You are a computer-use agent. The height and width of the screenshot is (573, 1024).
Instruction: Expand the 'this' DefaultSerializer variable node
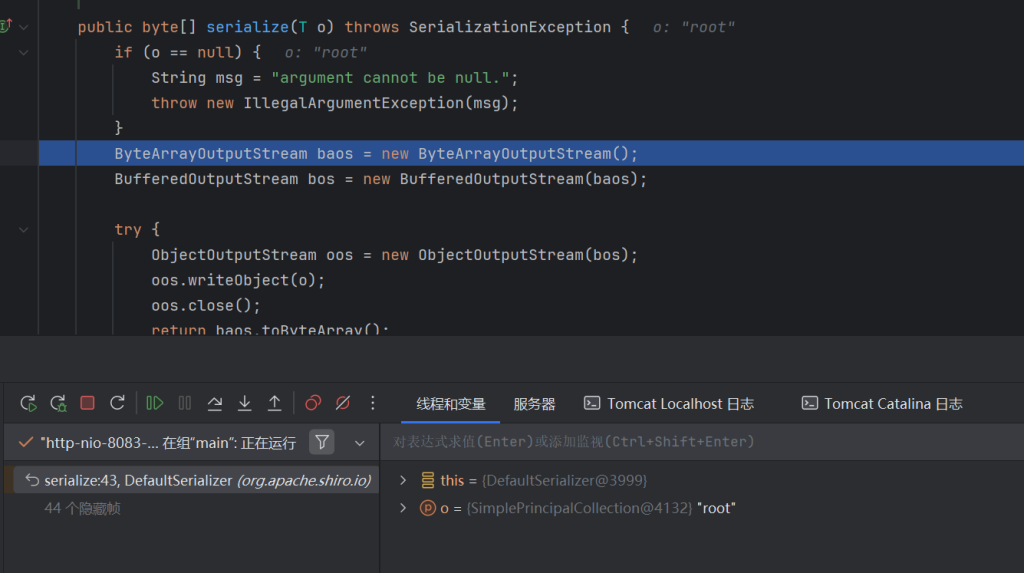tap(403, 481)
